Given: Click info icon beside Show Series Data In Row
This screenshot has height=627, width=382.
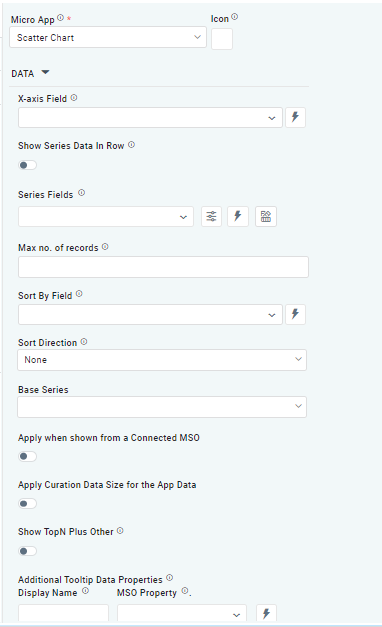Looking at the screenshot, I should (132, 145).
